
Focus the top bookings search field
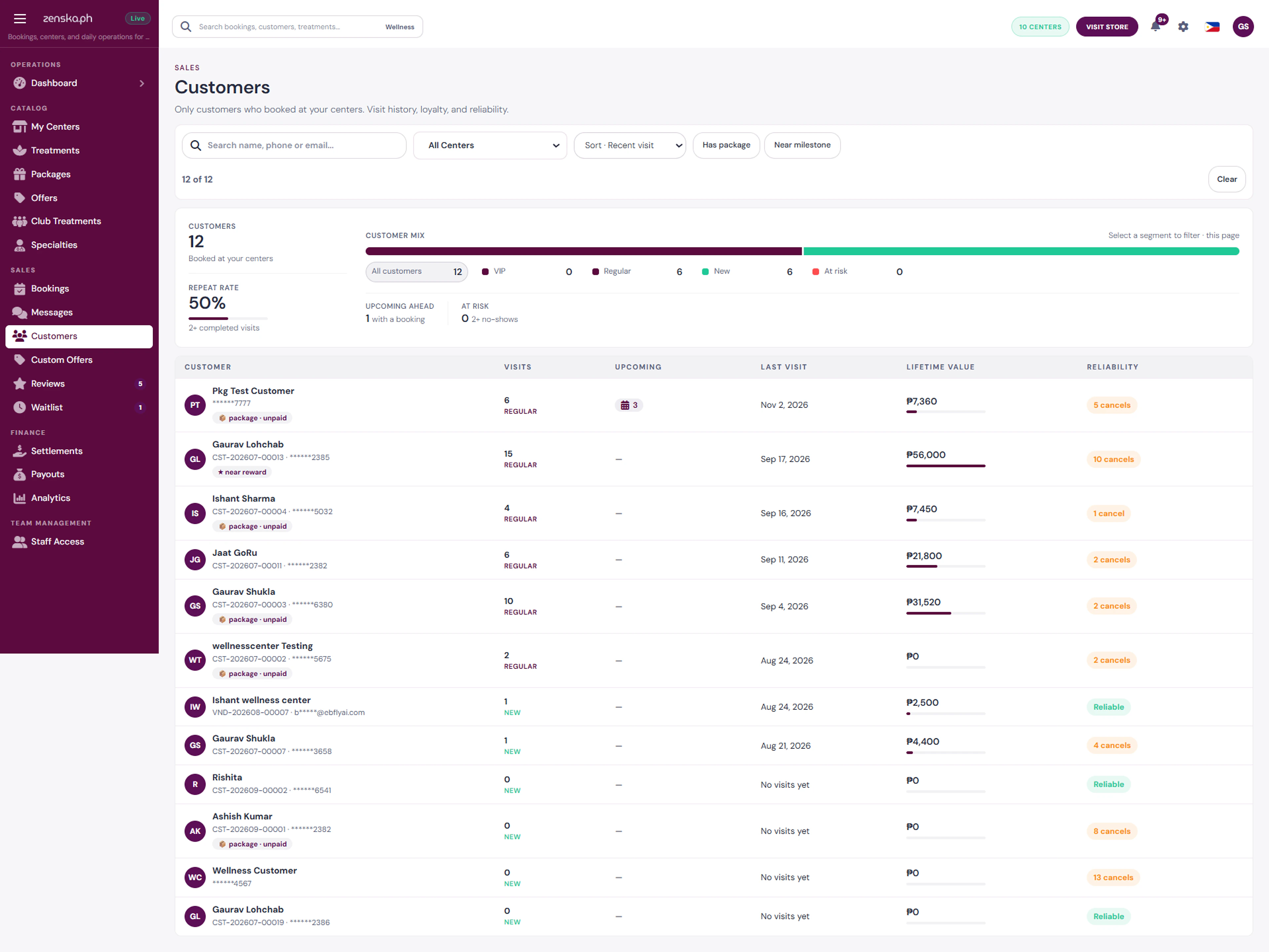[x=297, y=26]
